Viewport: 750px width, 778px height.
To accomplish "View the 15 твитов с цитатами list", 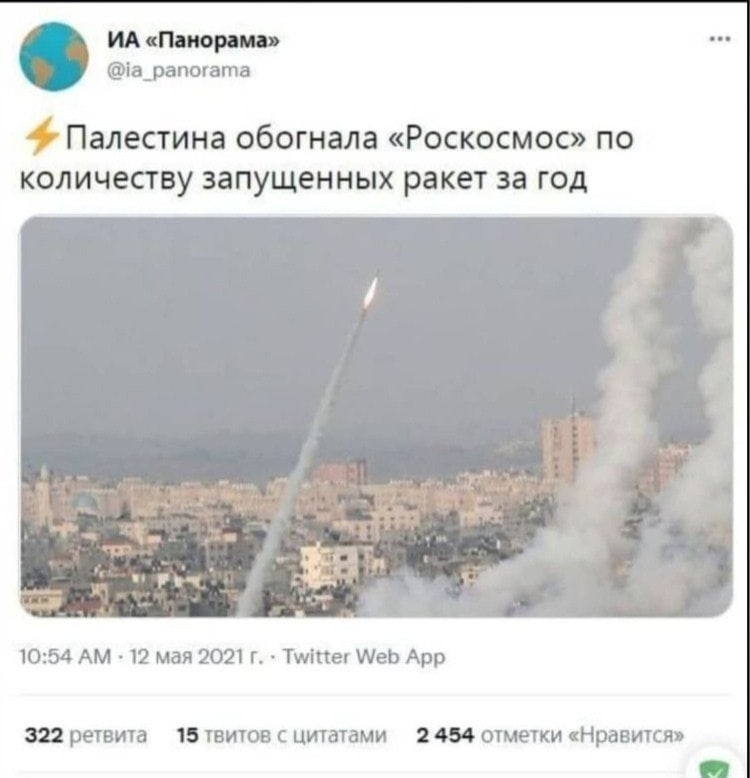I will pyautogui.click(x=282, y=735).
